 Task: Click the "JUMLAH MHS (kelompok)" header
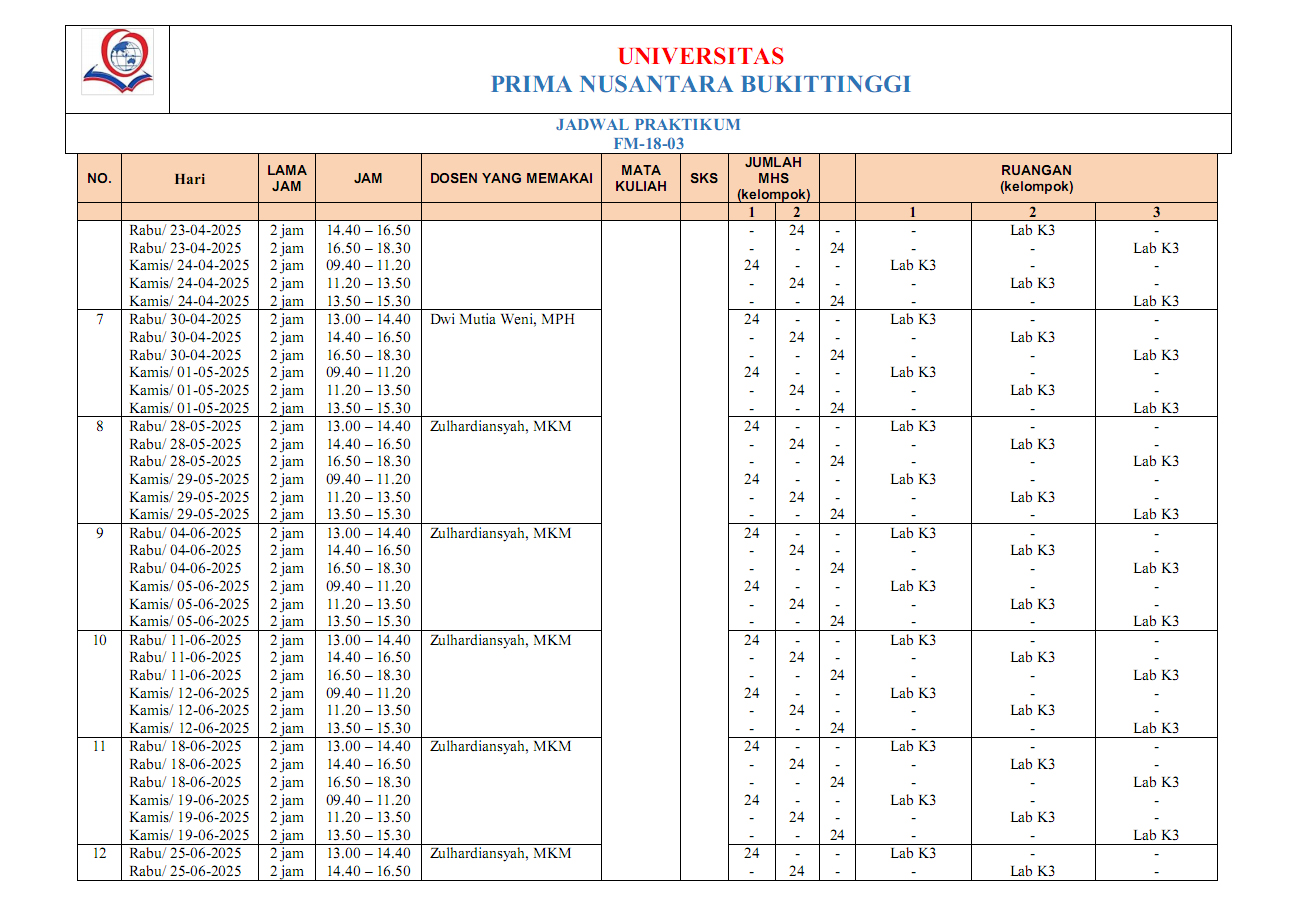[773, 178]
